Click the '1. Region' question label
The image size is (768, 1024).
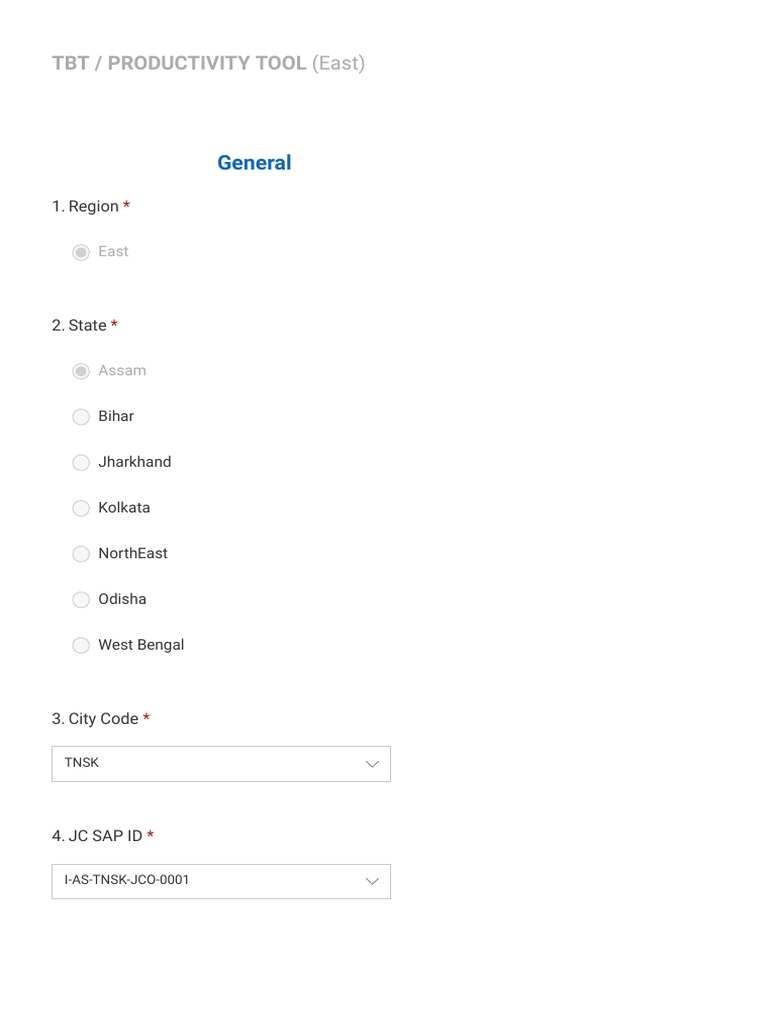click(x=85, y=206)
